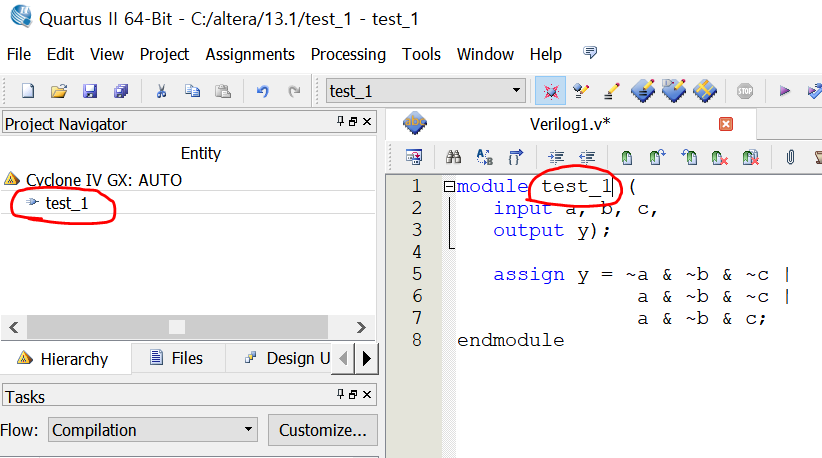Open Pin Planner pencil icon

point(611,91)
